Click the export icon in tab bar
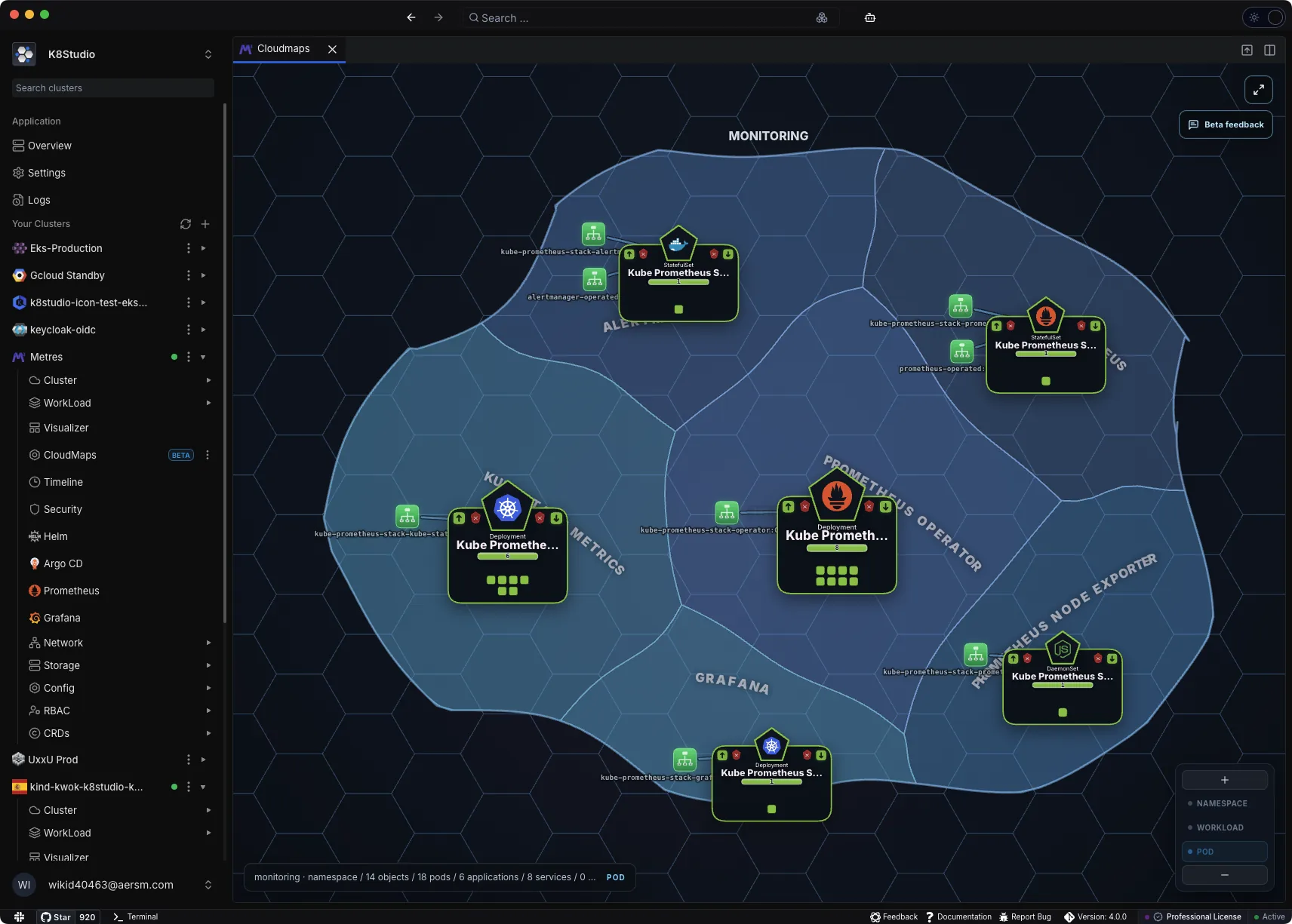This screenshot has width=1292, height=924. coord(1247,50)
